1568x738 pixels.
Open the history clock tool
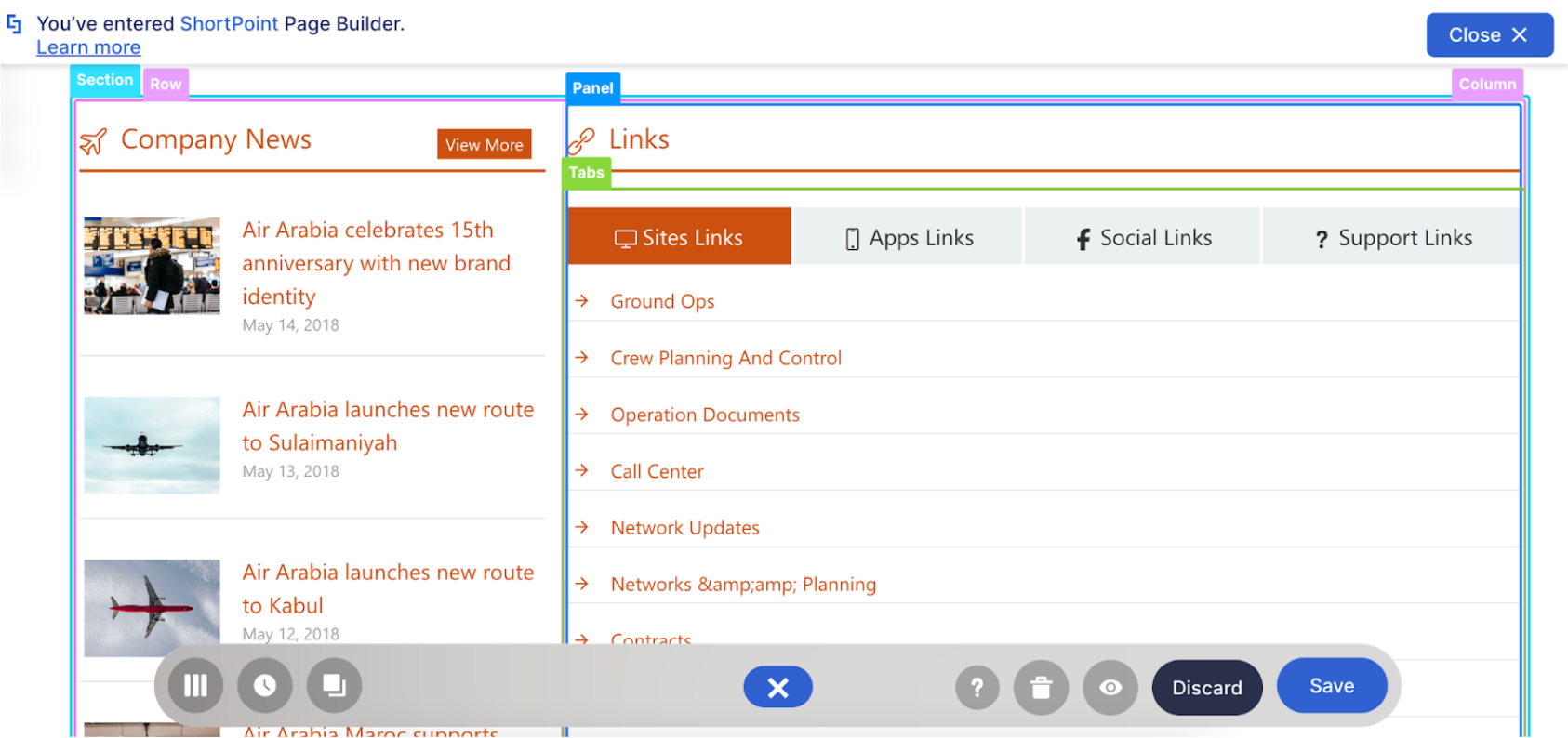pos(265,686)
